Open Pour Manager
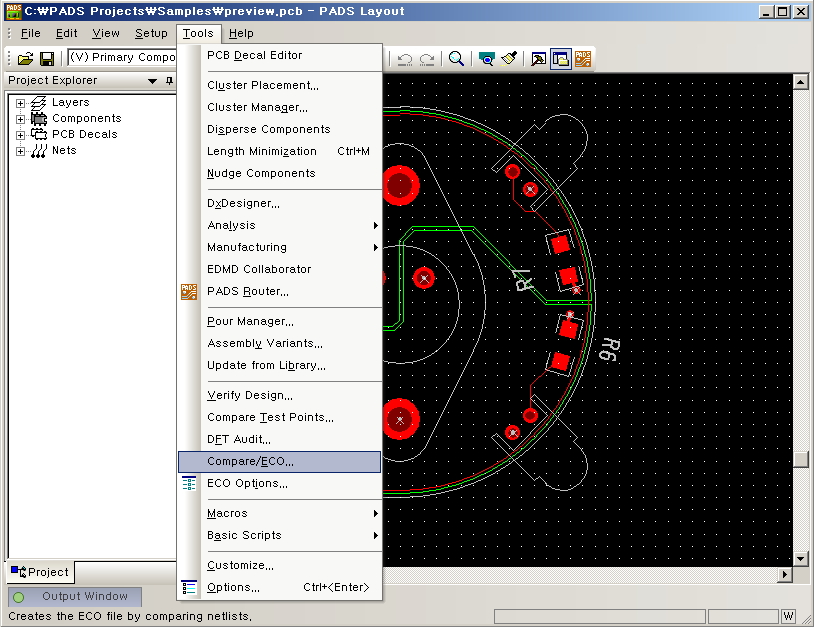 tap(279, 322)
